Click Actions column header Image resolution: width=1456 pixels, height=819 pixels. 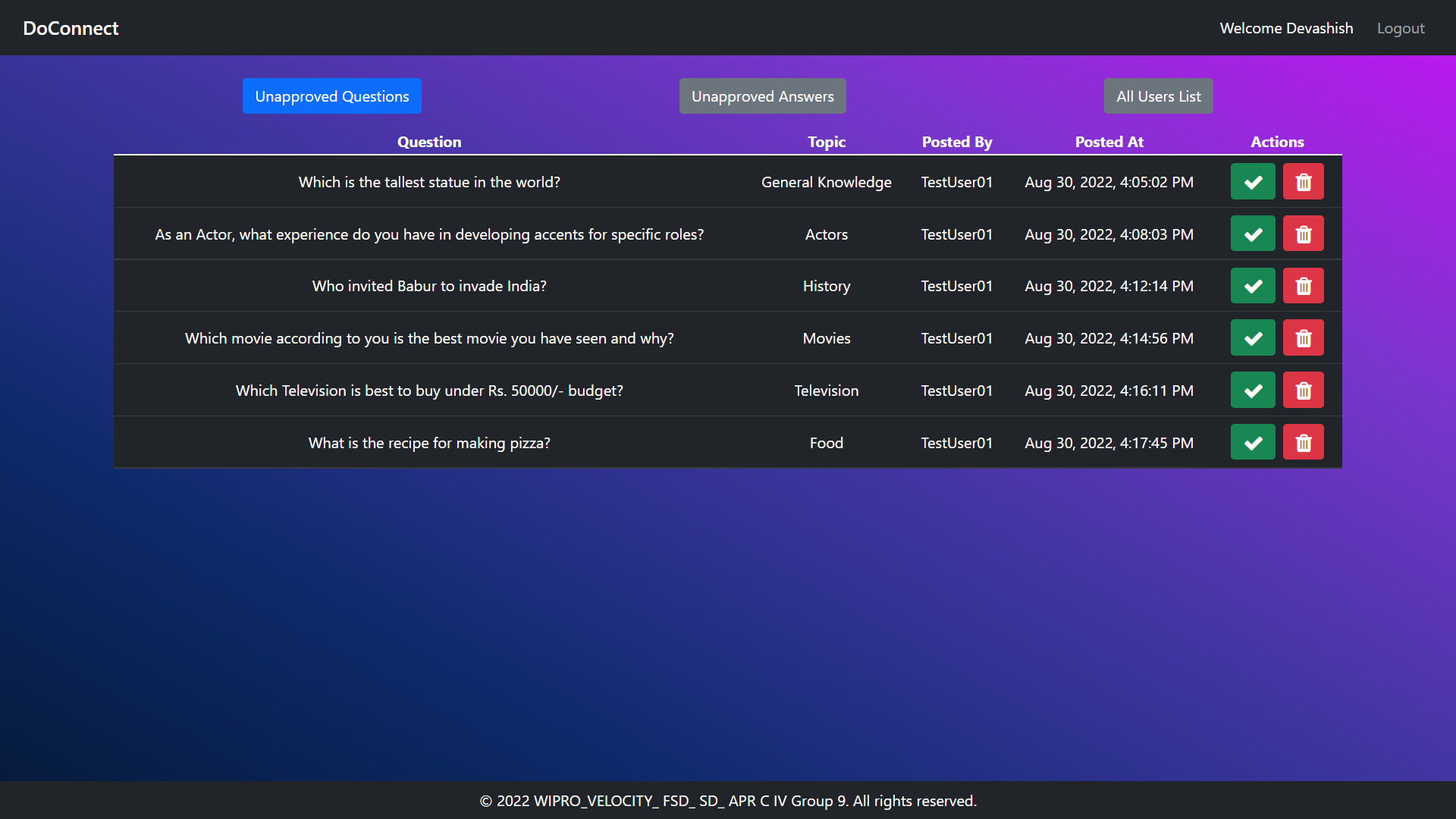1277,141
